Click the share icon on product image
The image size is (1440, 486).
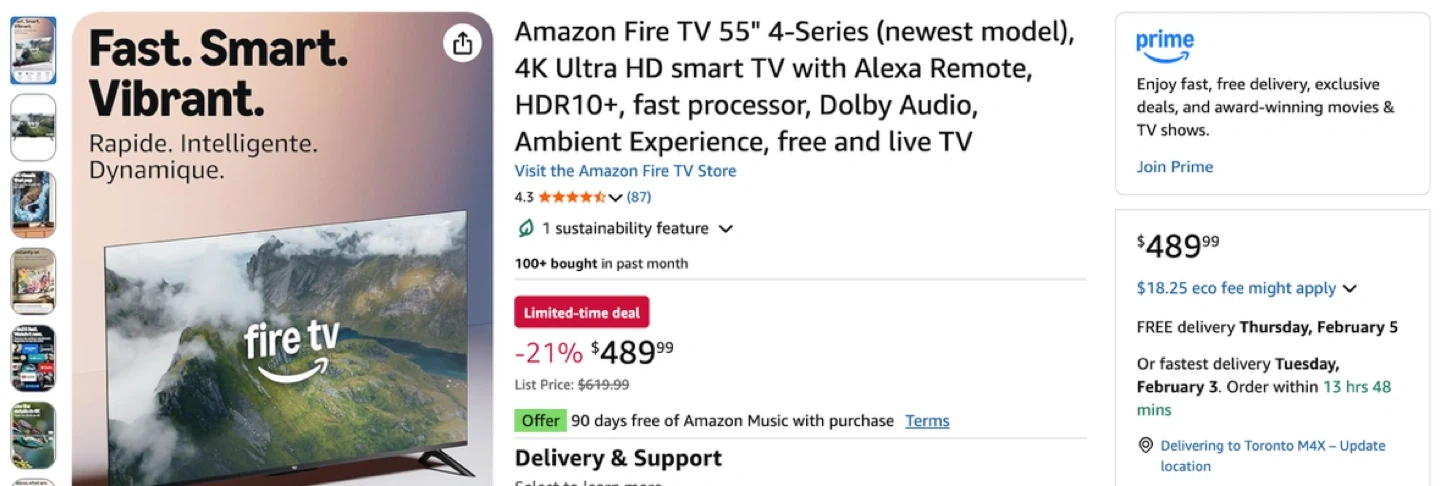coord(462,43)
